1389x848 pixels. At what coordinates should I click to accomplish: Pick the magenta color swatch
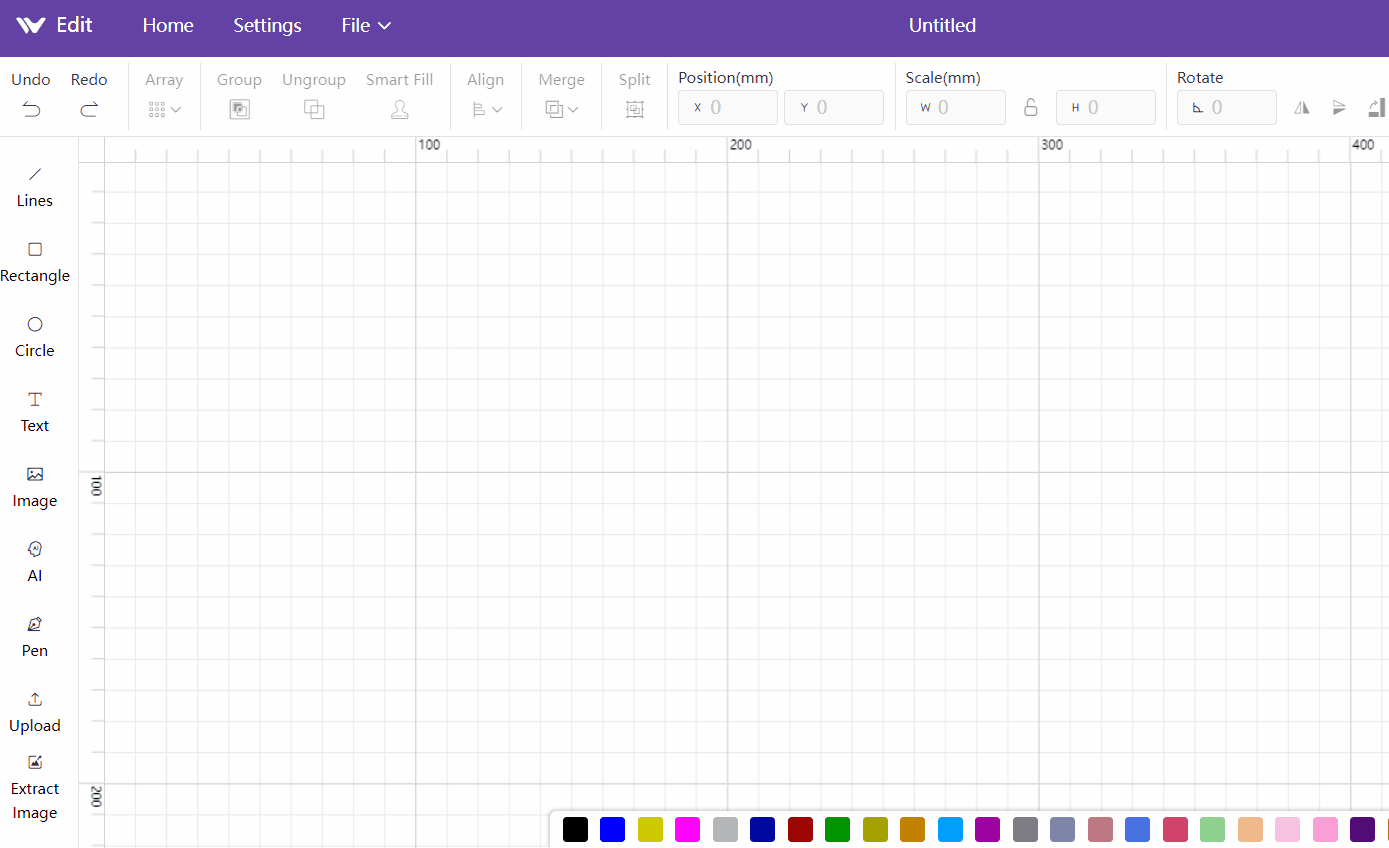coord(688,829)
